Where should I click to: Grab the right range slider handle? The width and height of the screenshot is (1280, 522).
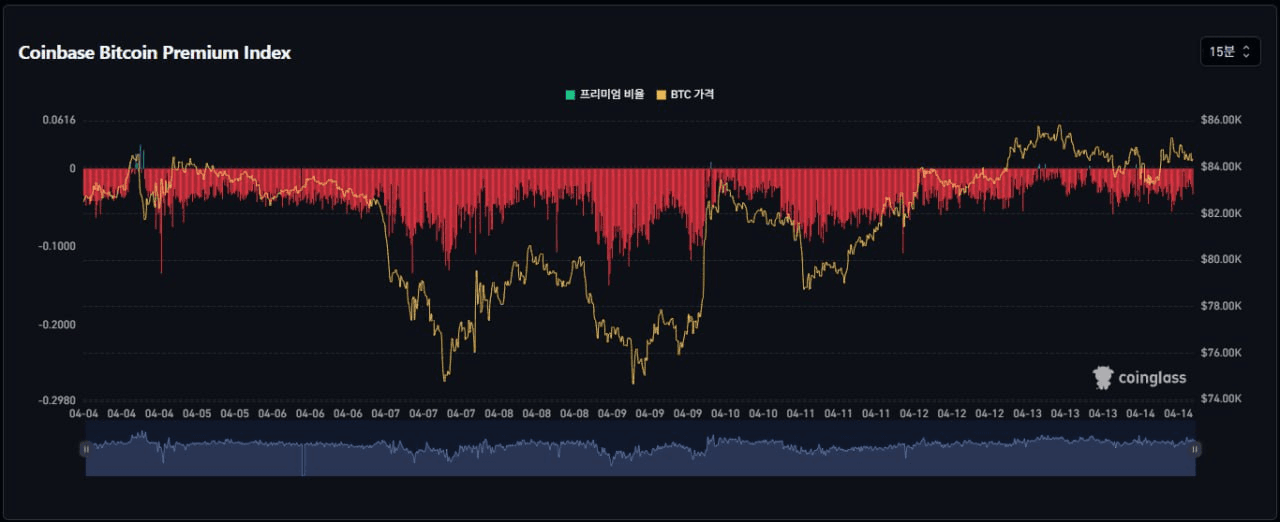coord(1195,450)
